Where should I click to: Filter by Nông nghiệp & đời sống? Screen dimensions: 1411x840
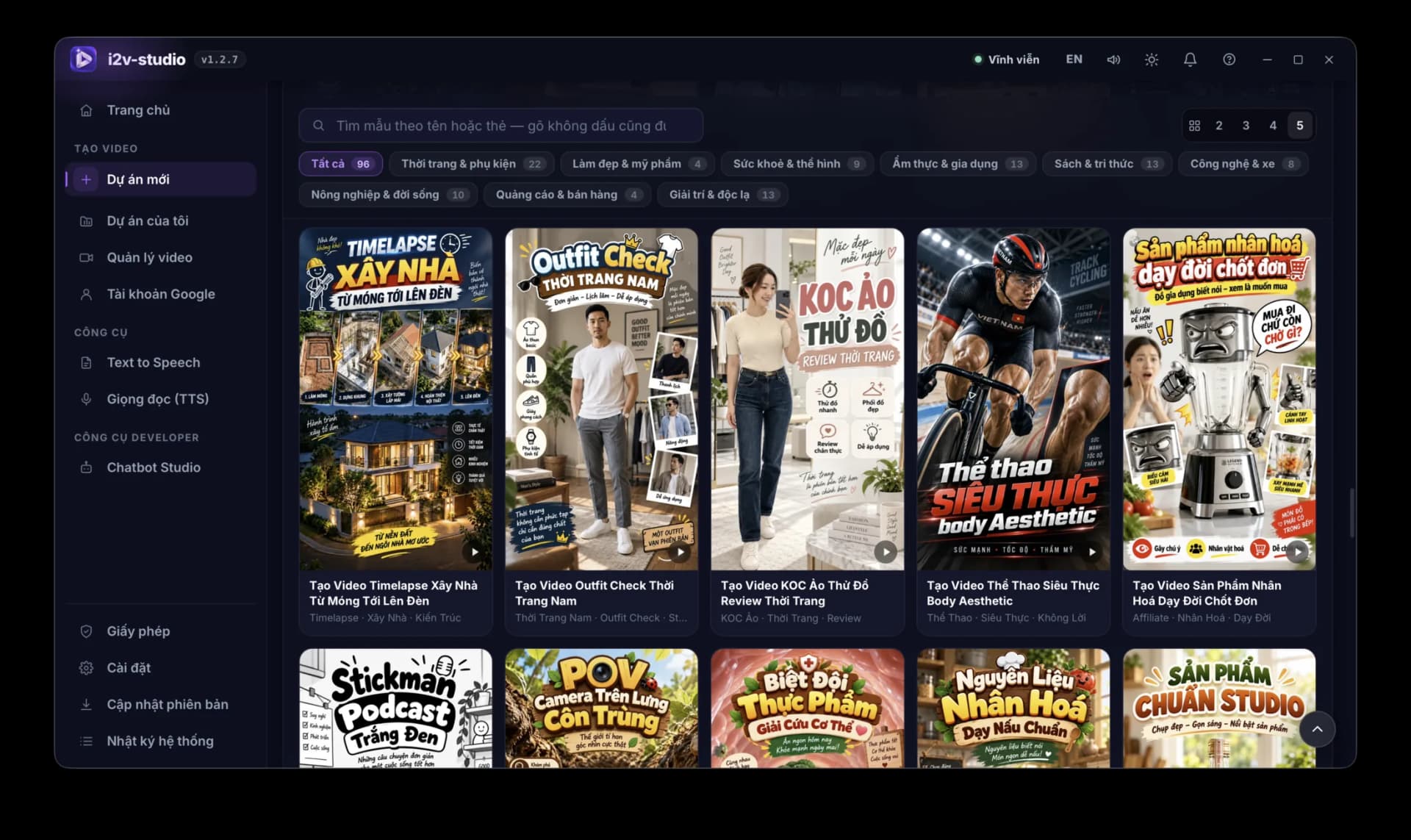389,195
